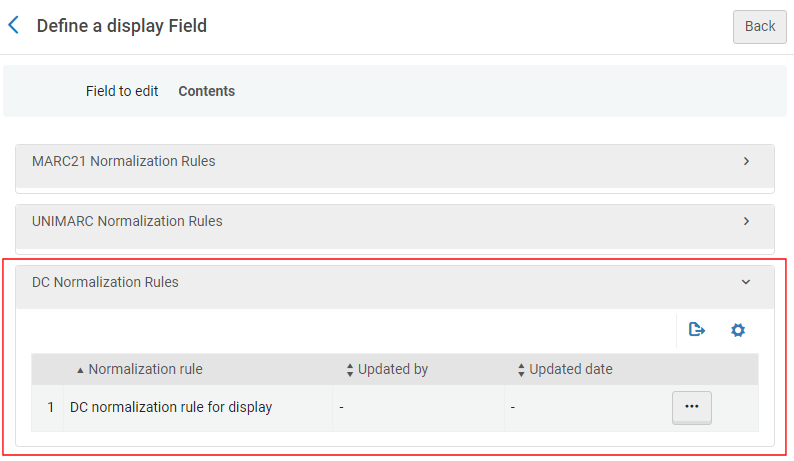Click the export list icon
The image size is (794, 461).
[x=697, y=330]
